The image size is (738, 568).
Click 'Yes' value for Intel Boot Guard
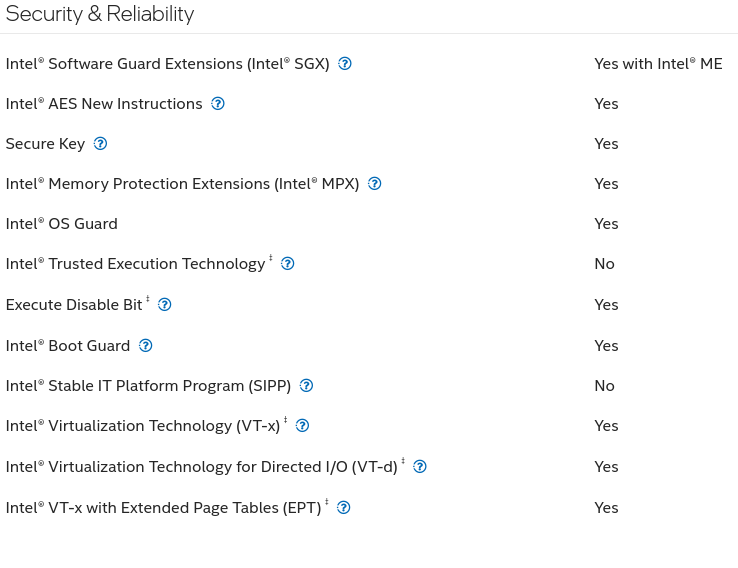tap(606, 345)
